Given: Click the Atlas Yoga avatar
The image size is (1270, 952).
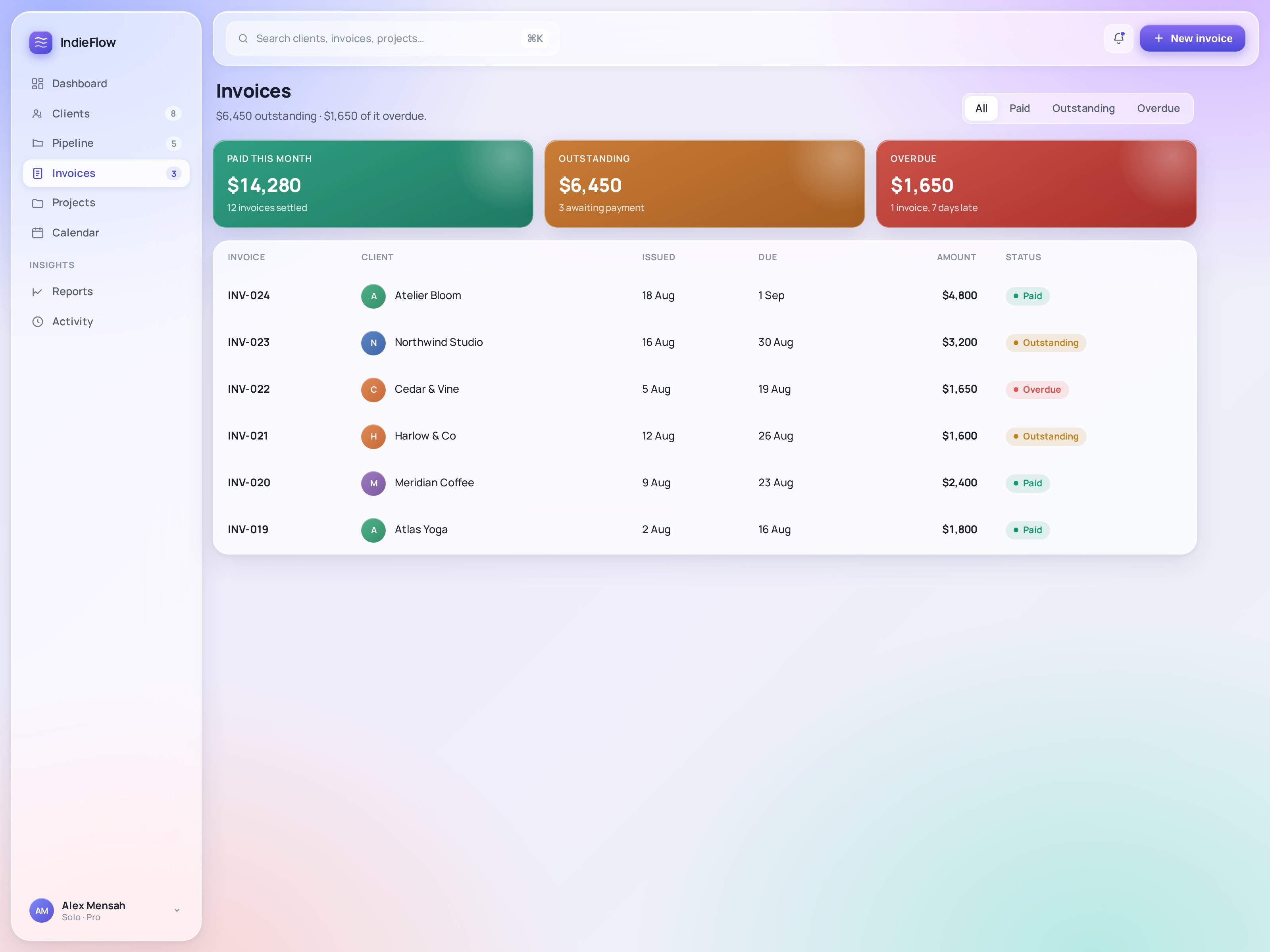Looking at the screenshot, I should [373, 530].
